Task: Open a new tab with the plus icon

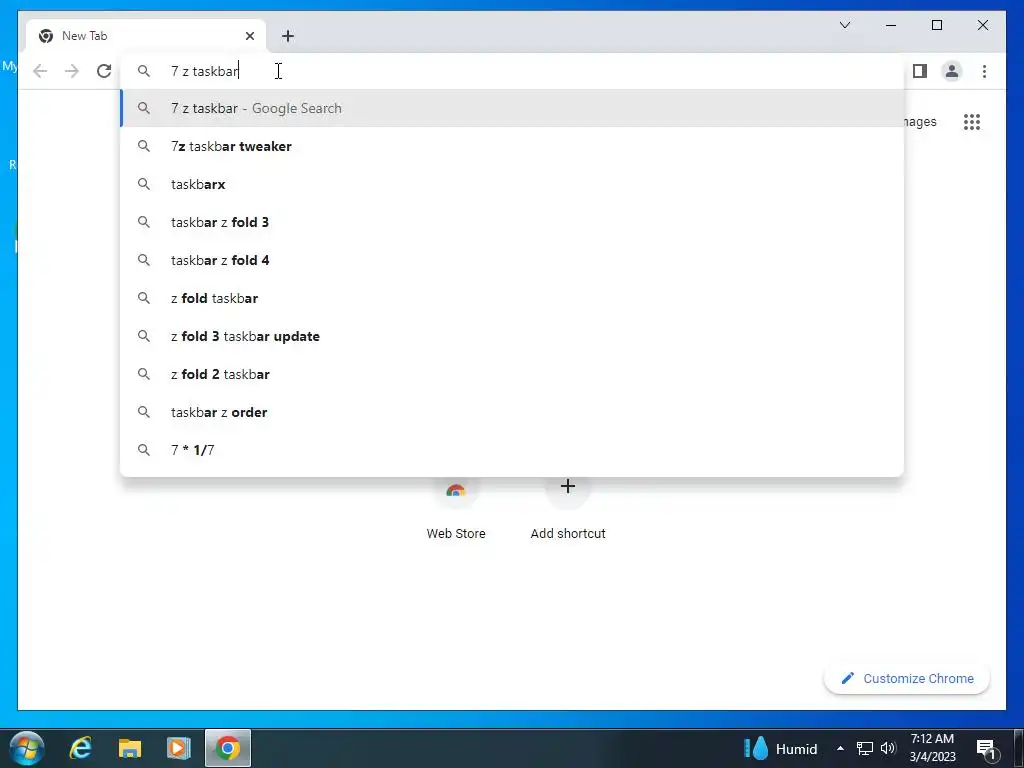Action: coord(288,36)
